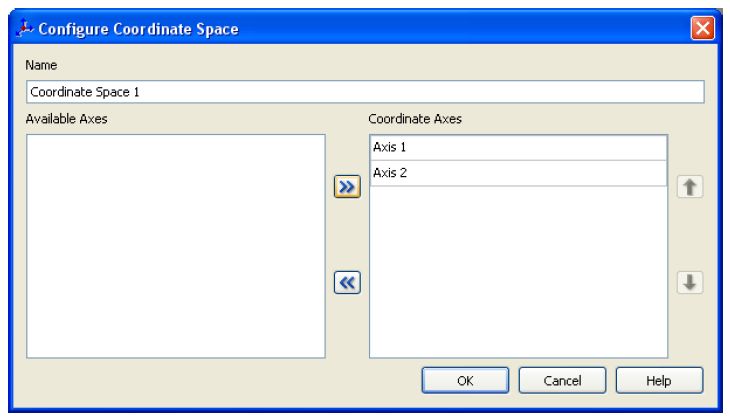Select Axis 2 in Coordinate Axes list
The image size is (730, 419).
click(x=518, y=173)
